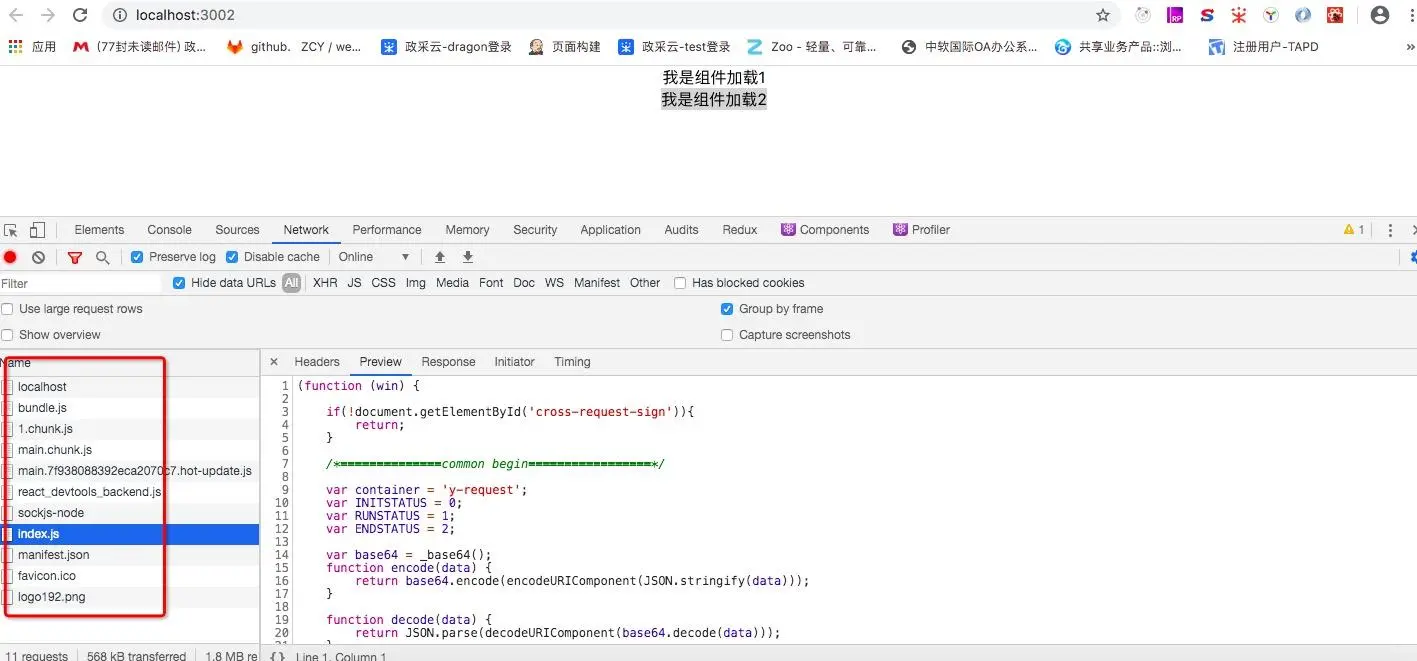The height and width of the screenshot is (661, 1417).
Task: Toggle the red filter funnel icon
Action: [x=74, y=257]
